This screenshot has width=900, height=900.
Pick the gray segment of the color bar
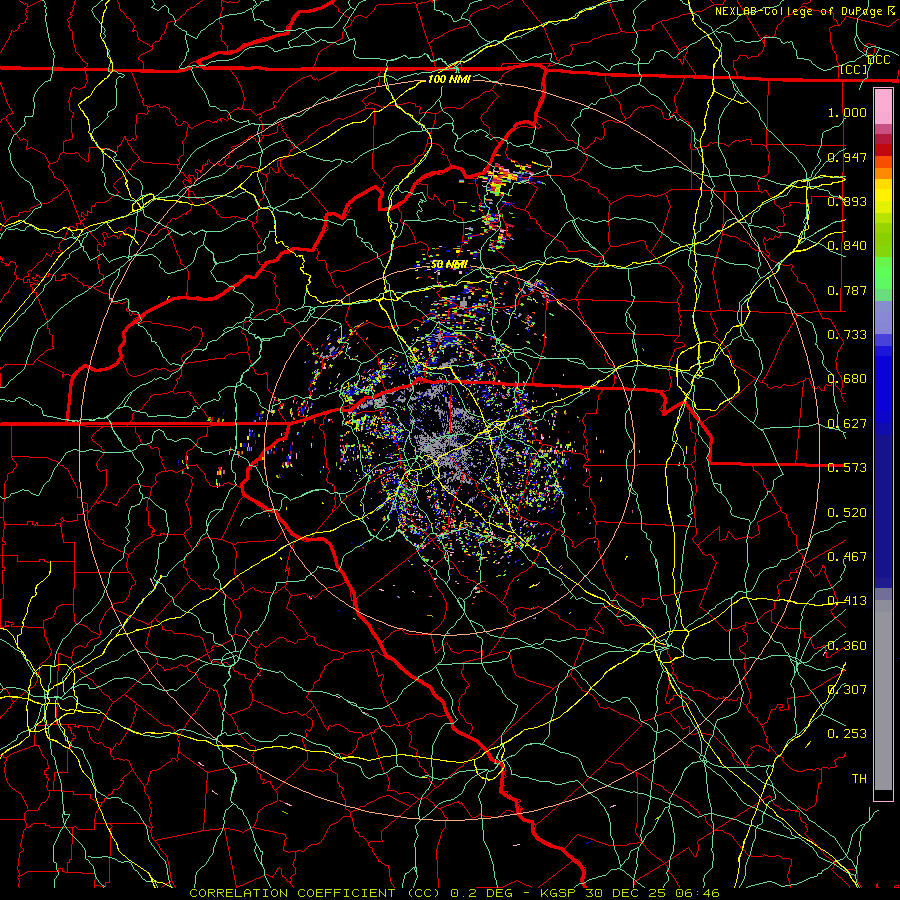pos(883,695)
